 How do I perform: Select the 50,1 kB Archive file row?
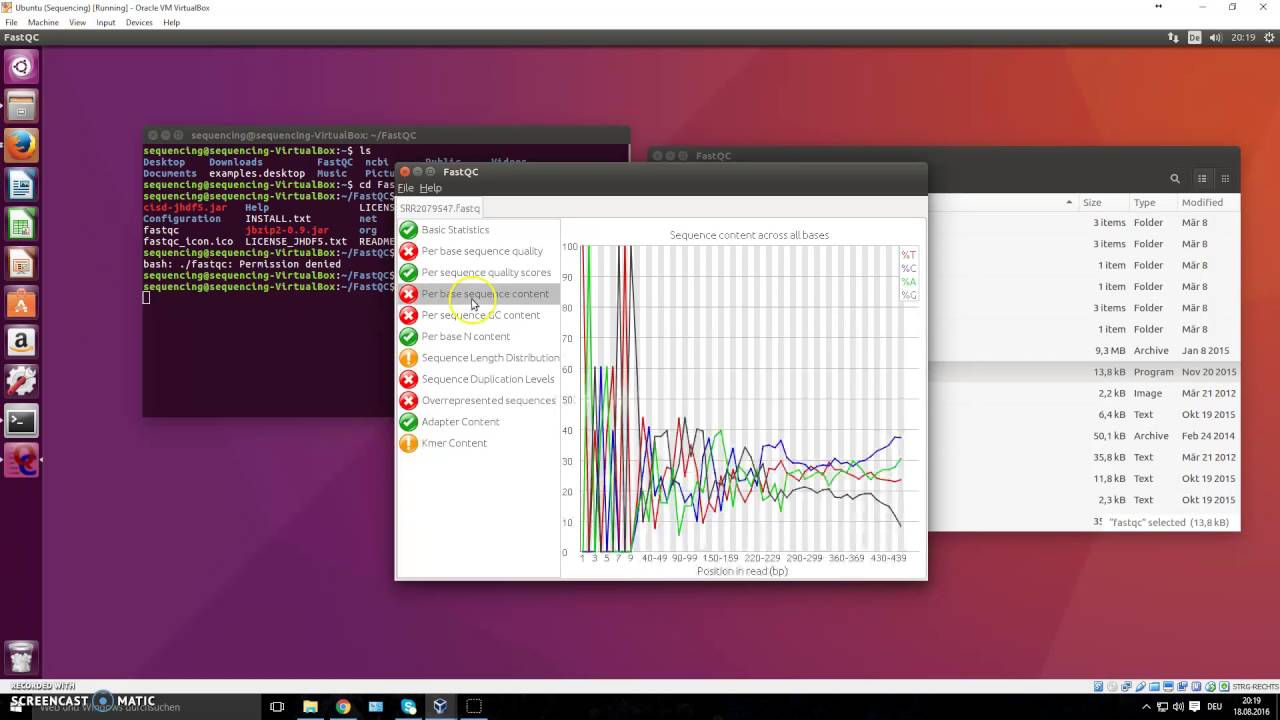[x=1084, y=436]
